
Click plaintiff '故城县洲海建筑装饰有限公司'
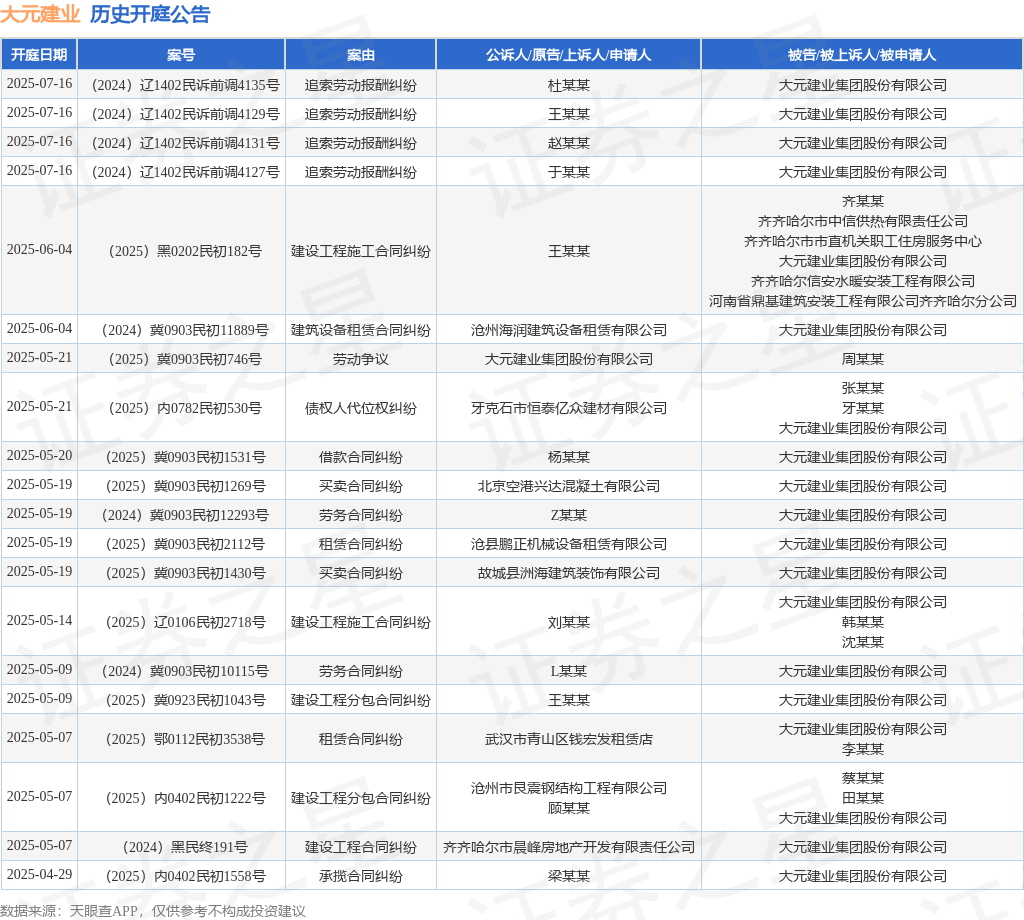point(569,573)
